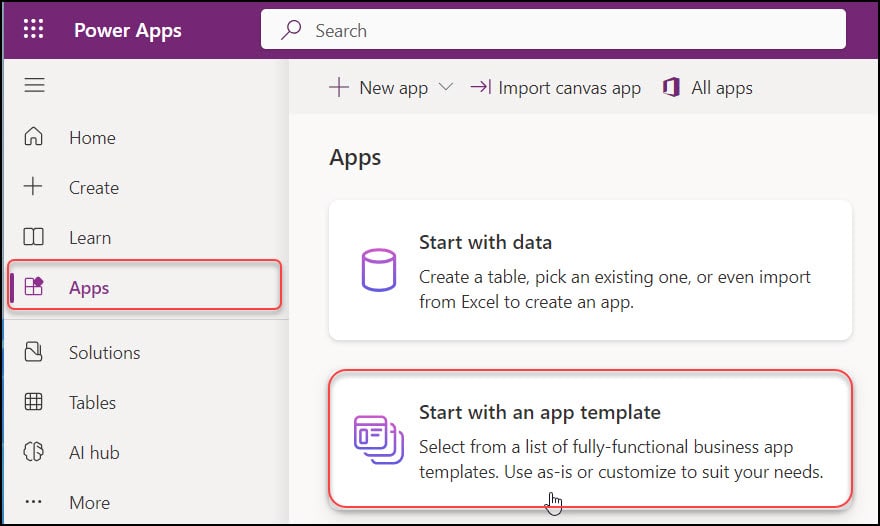The image size is (880, 526).
Task: Click the Apps page heading
Action: pos(355,158)
